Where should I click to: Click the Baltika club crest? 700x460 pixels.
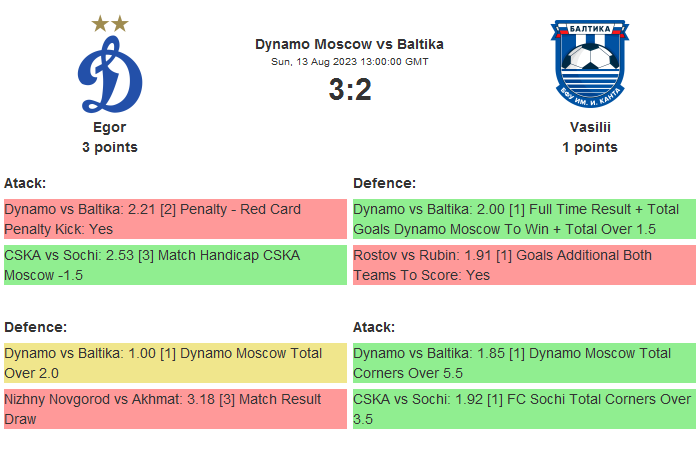coord(589,64)
